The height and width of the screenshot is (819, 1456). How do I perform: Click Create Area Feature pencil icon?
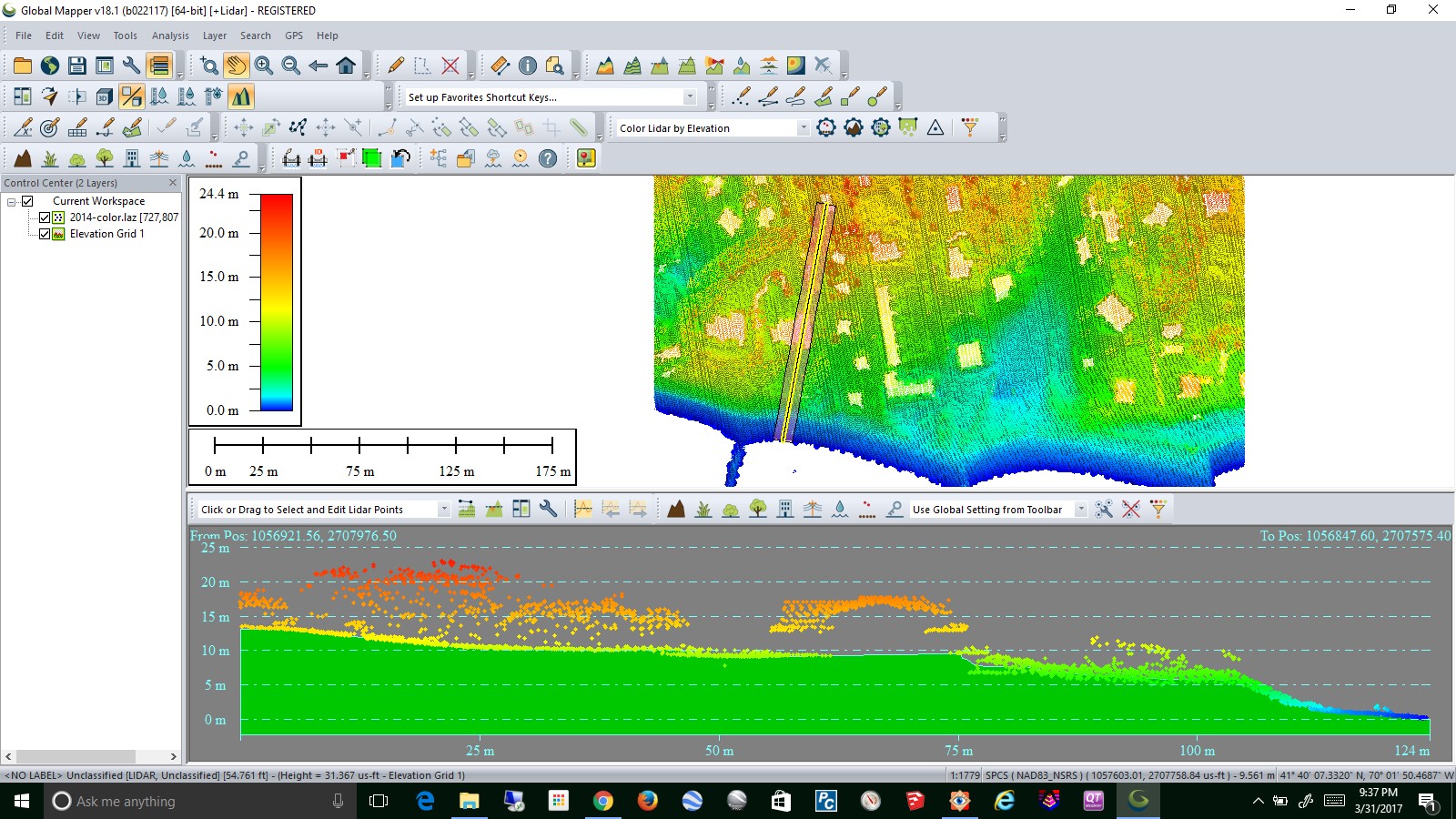824,96
